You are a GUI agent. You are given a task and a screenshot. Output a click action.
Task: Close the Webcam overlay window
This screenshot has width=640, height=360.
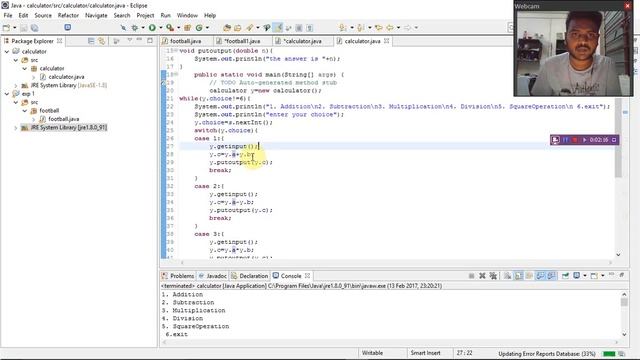[628, 6]
